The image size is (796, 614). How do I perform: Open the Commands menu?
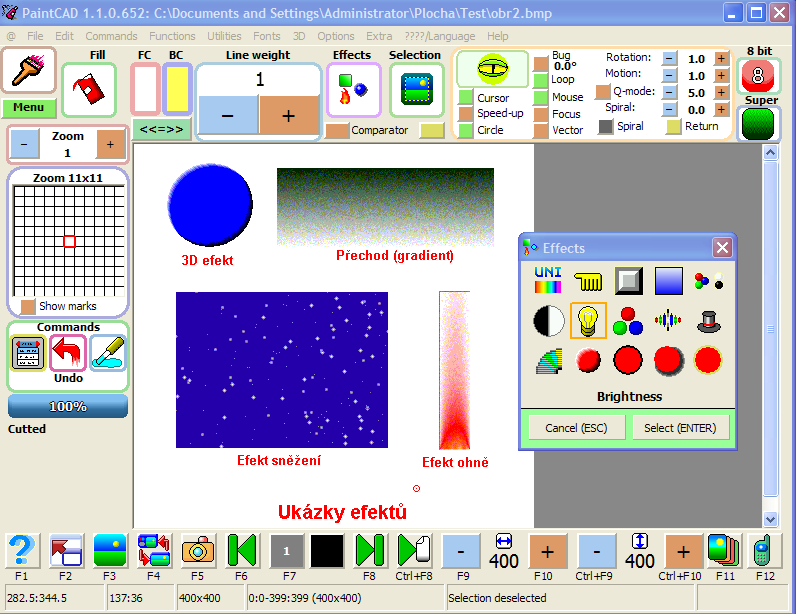[111, 36]
